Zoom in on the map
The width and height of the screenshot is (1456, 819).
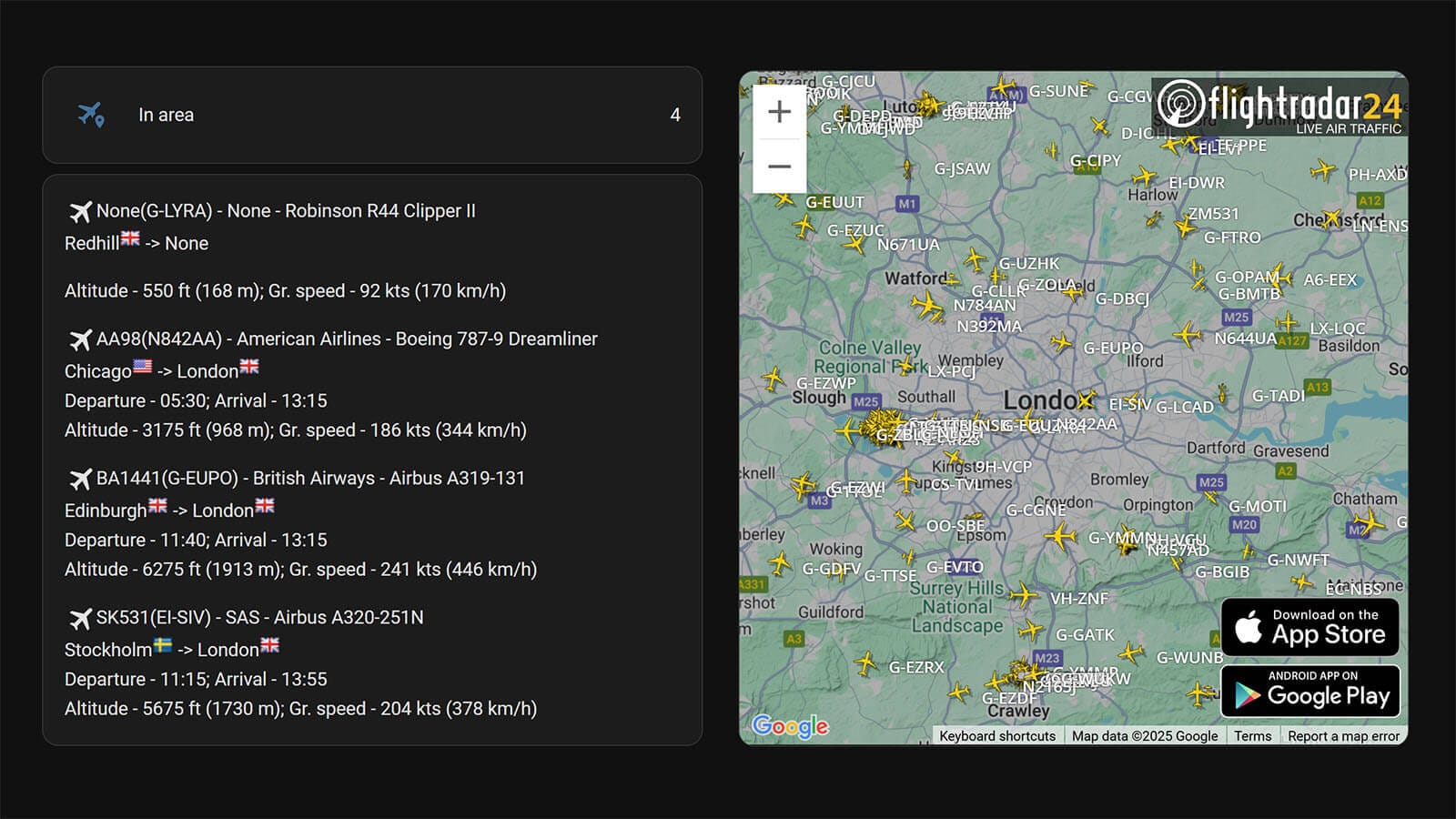(x=779, y=112)
